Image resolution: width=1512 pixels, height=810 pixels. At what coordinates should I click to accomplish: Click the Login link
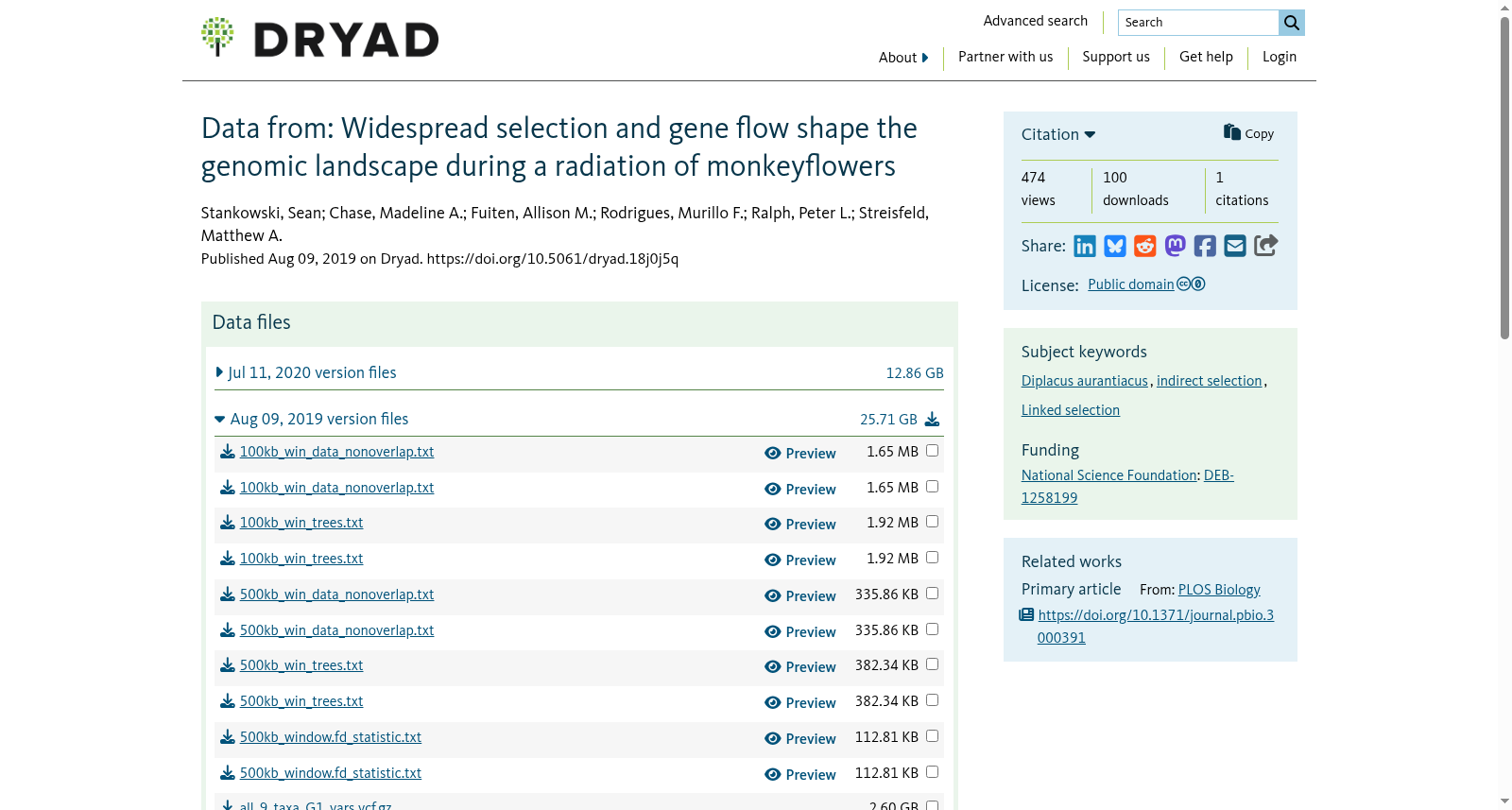tap(1280, 57)
